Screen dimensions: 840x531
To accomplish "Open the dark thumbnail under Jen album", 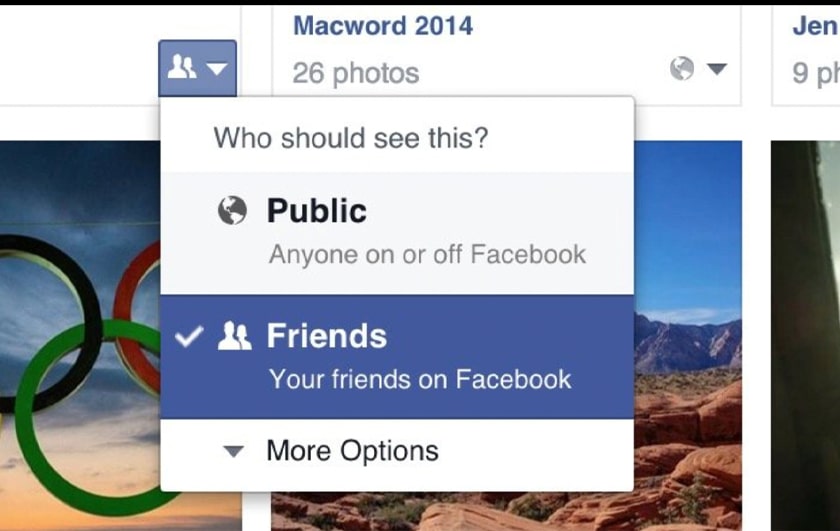I will pyautogui.click(x=805, y=336).
